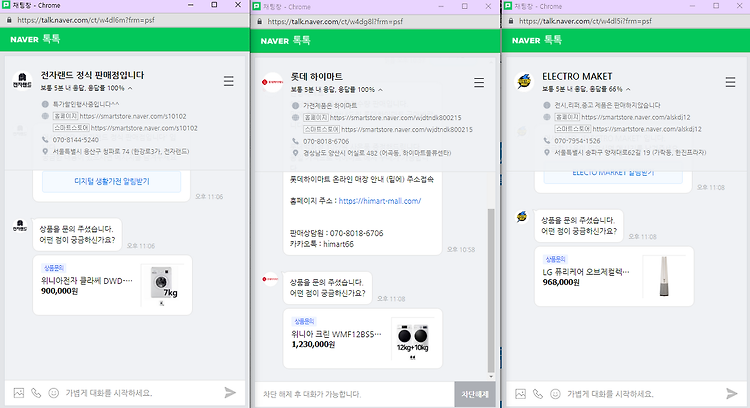Send message in ELECTRO MAKET chat window
This screenshot has height=408, width=750.
point(731,393)
